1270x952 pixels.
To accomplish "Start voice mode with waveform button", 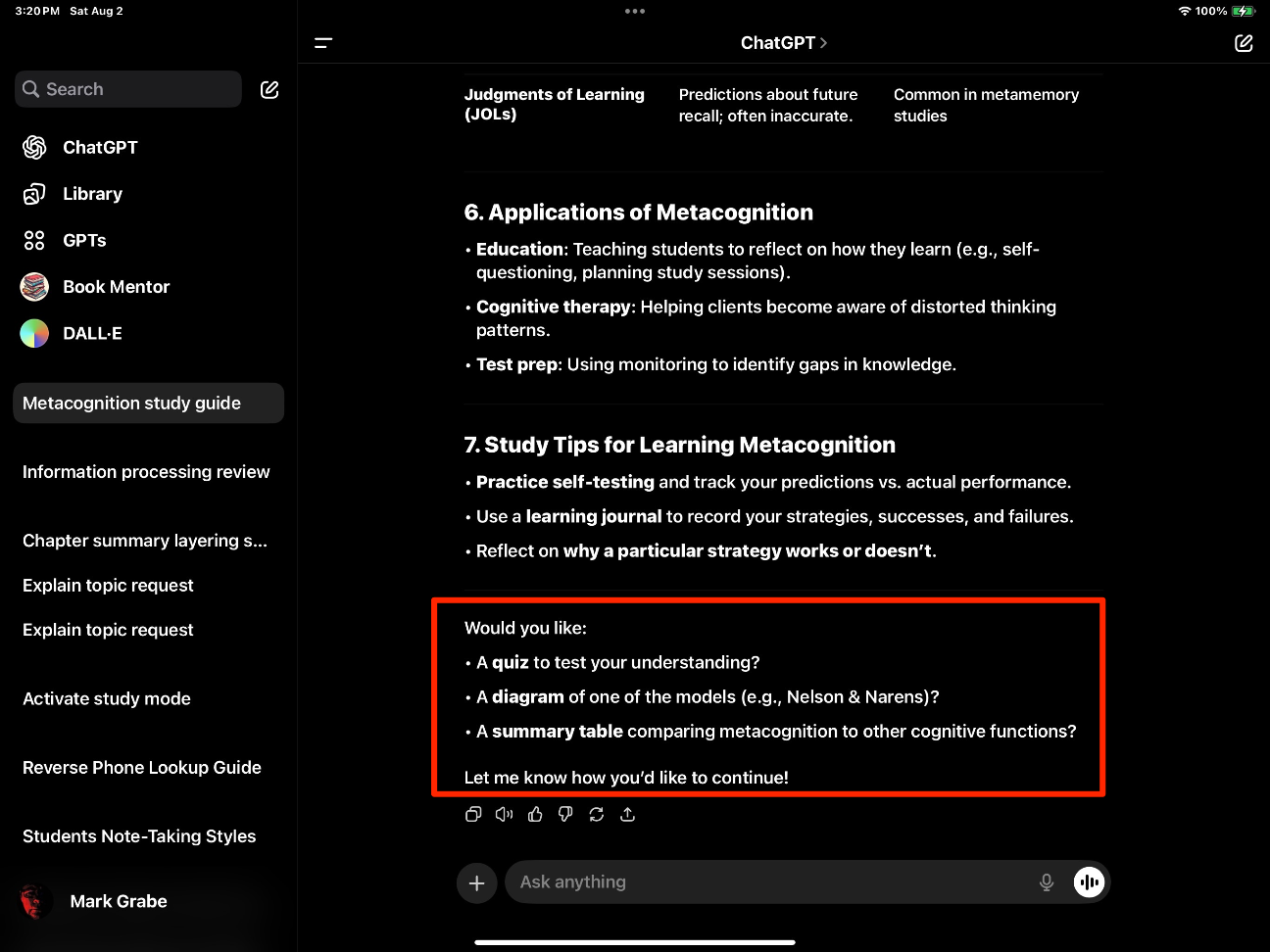I will point(1089,882).
